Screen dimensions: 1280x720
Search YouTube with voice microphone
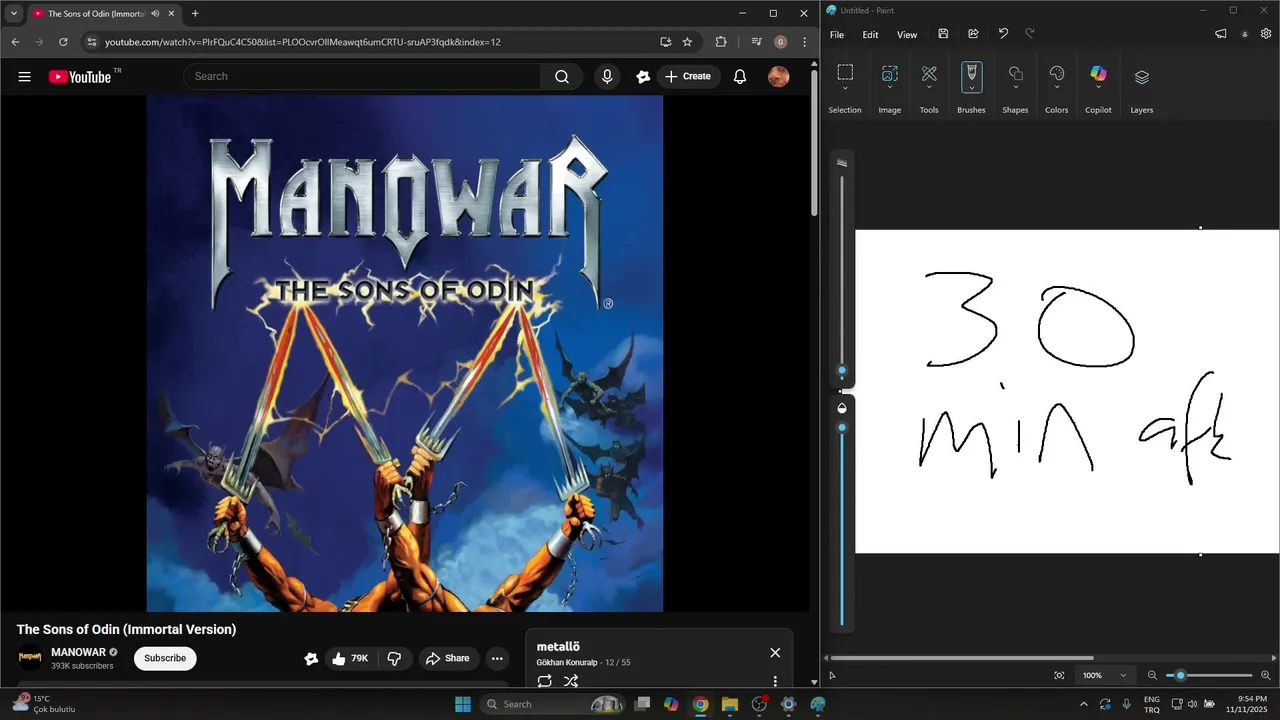pos(607,76)
